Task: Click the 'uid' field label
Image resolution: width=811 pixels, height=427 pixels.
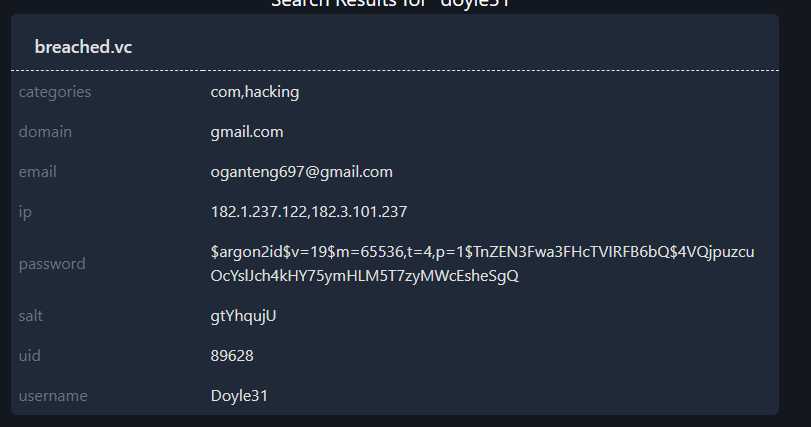Action: pos(30,356)
